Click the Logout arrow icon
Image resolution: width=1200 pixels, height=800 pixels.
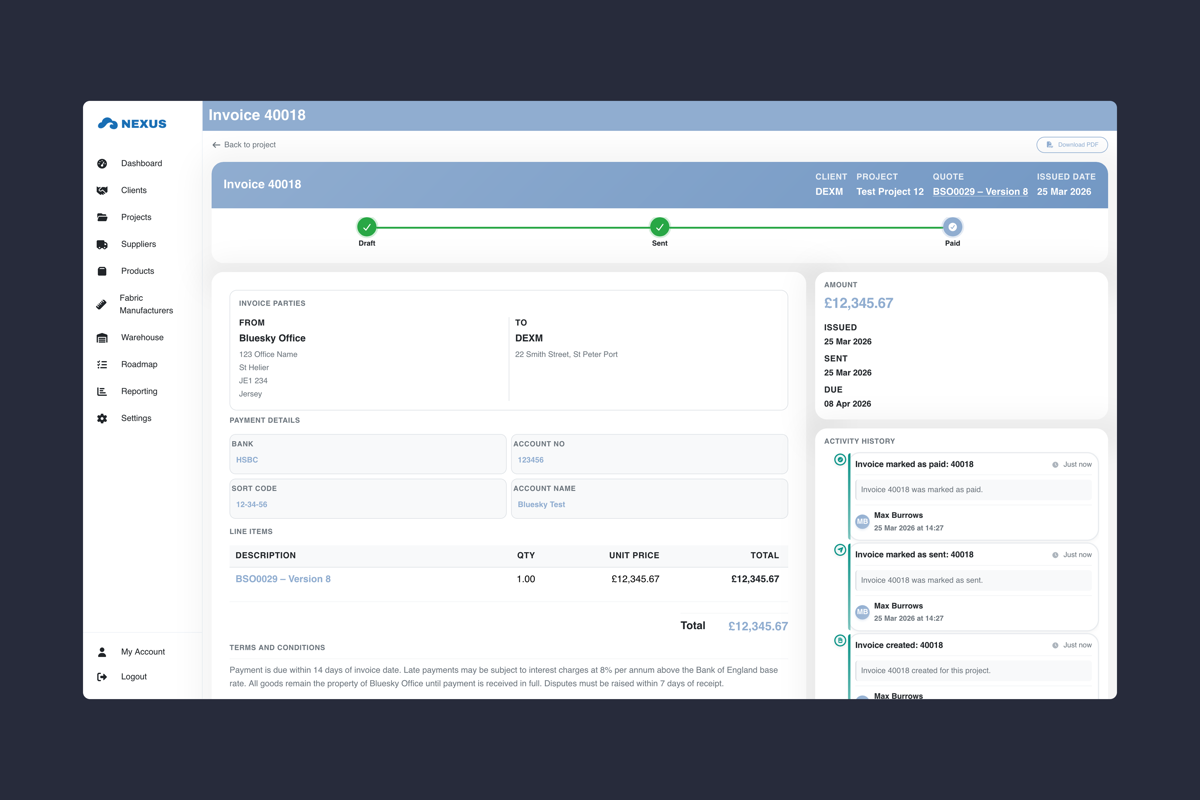pyautogui.click(x=102, y=677)
